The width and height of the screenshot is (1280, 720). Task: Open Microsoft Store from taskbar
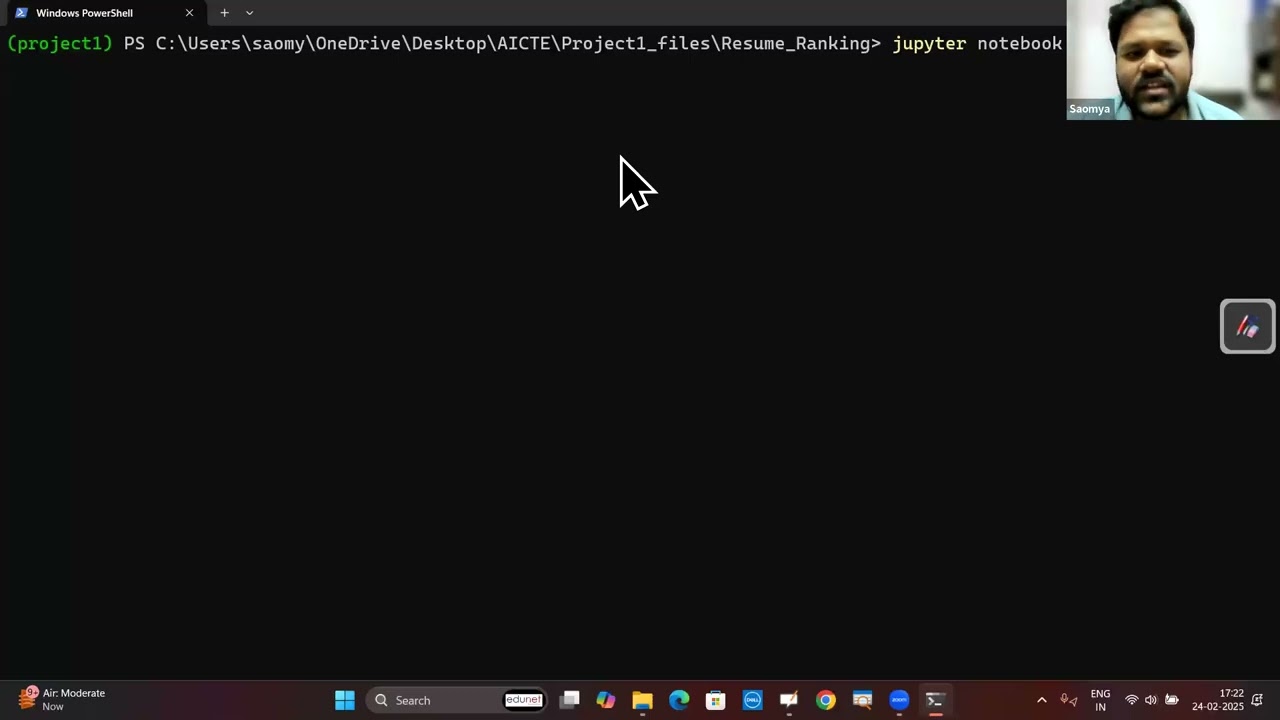[715, 700]
